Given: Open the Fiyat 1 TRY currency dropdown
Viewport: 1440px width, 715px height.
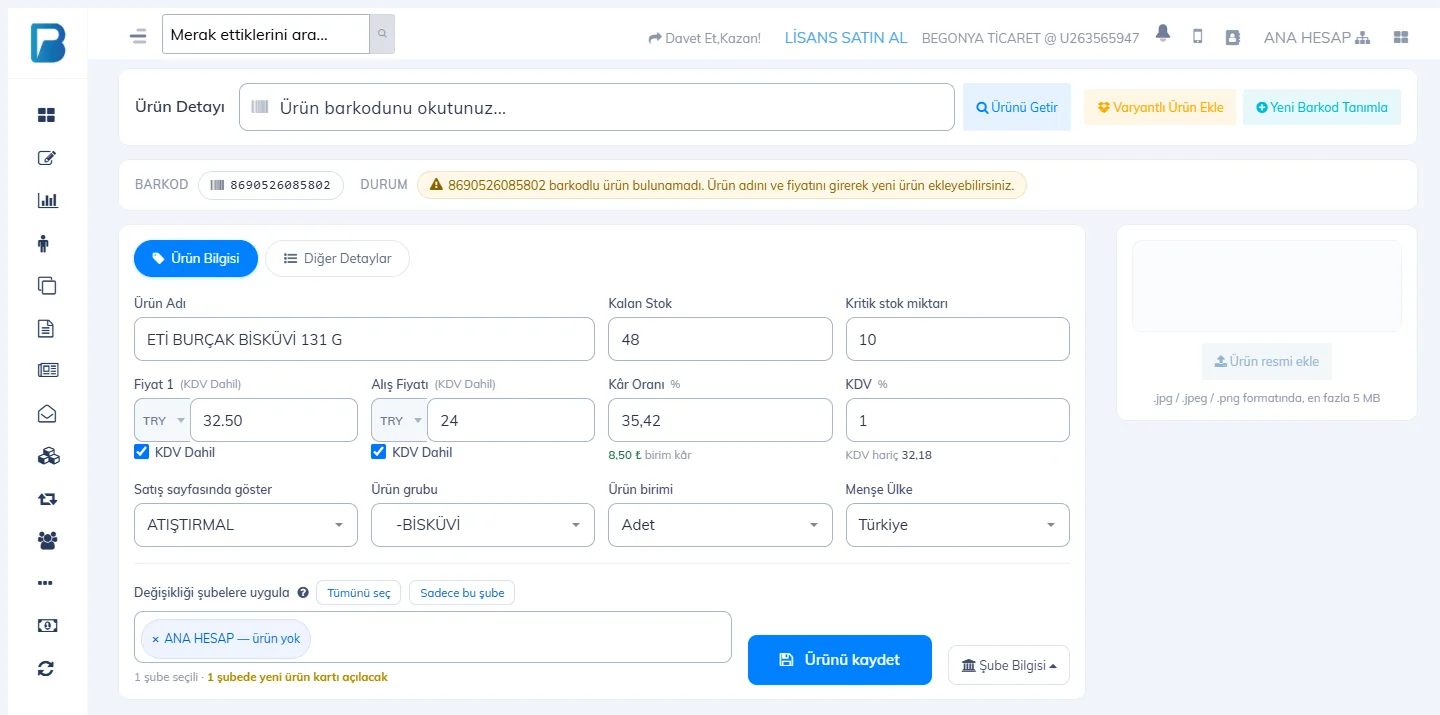Looking at the screenshot, I should pos(163,420).
